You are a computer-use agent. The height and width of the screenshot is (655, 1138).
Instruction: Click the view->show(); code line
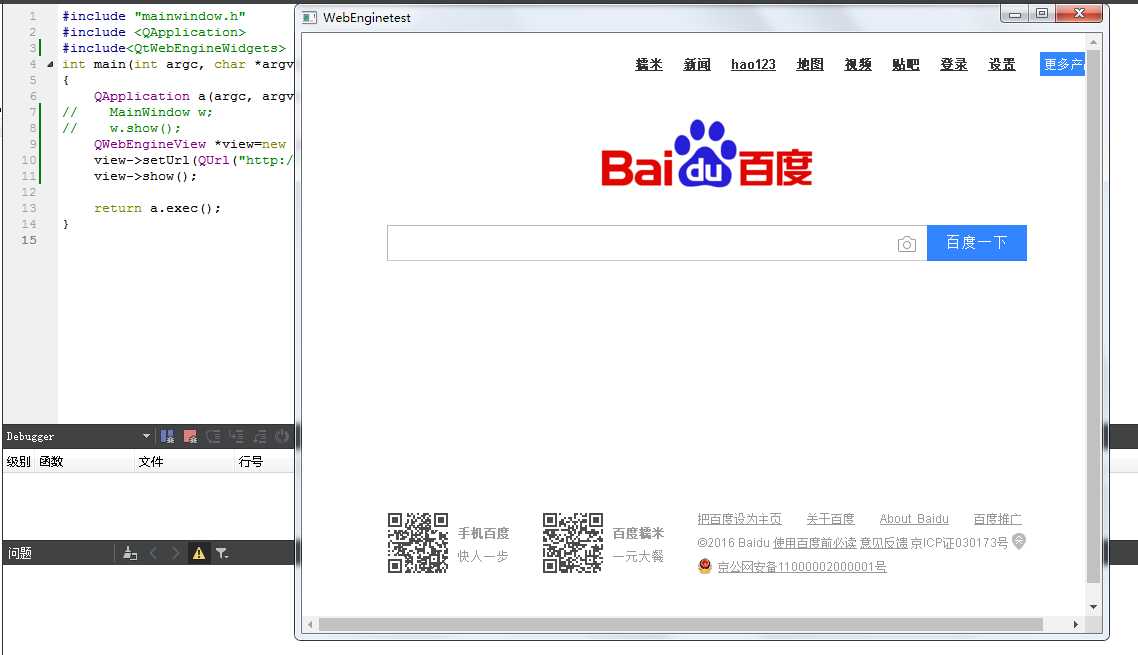pyautogui.click(x=145, y=176)
